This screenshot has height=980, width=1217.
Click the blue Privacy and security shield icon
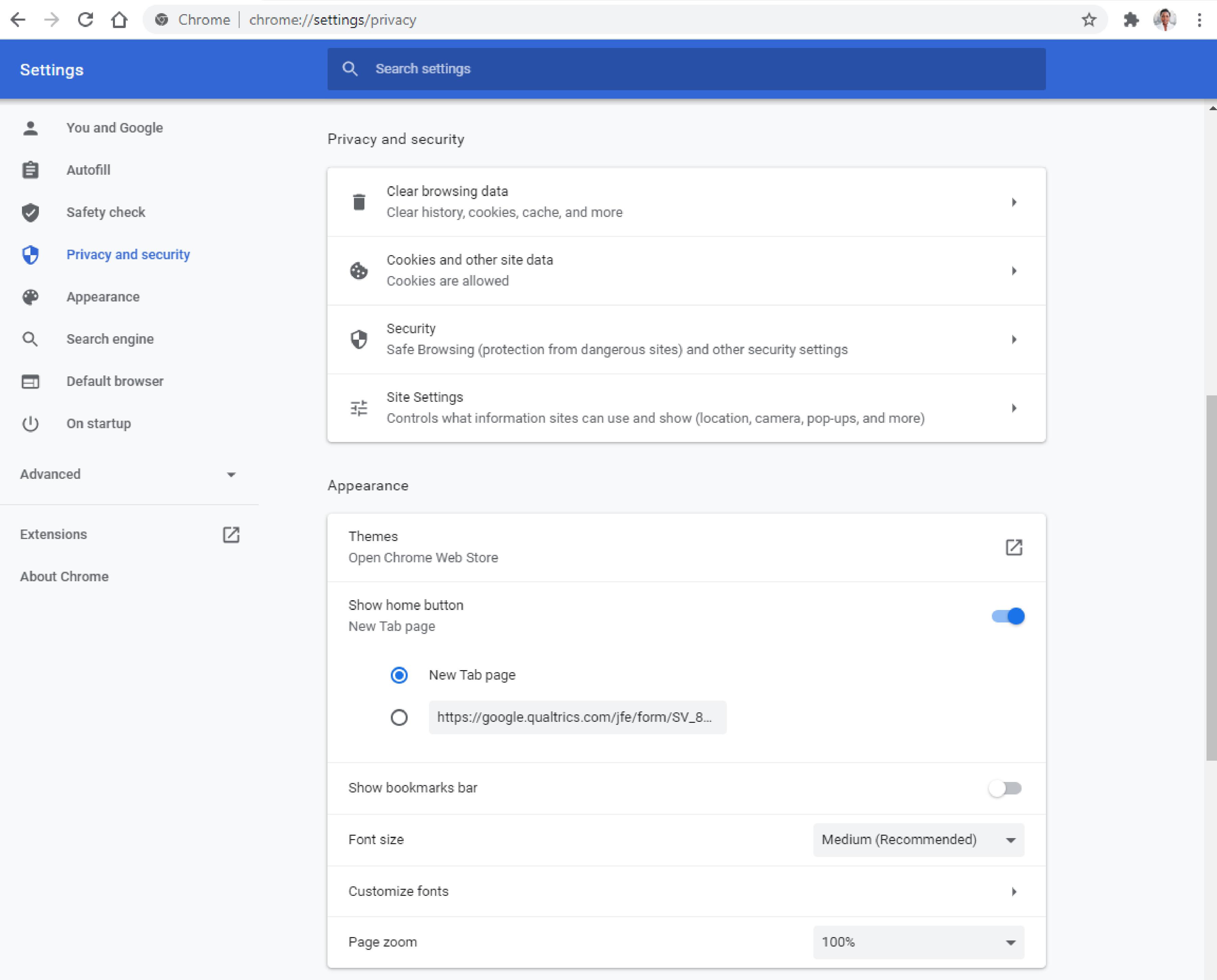tap(30, 254)
